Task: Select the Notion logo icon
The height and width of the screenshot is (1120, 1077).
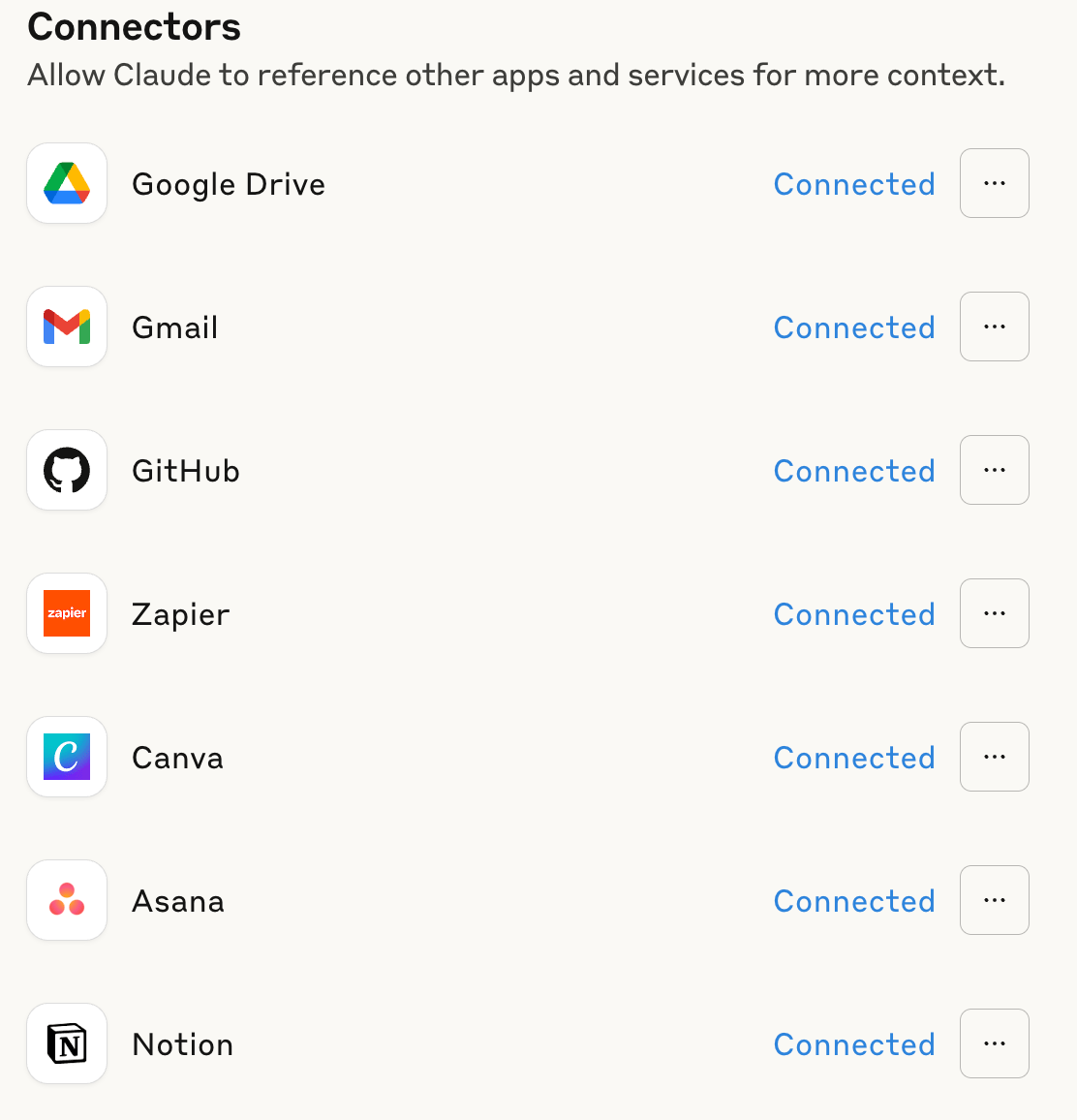Action: point(67,1043)
